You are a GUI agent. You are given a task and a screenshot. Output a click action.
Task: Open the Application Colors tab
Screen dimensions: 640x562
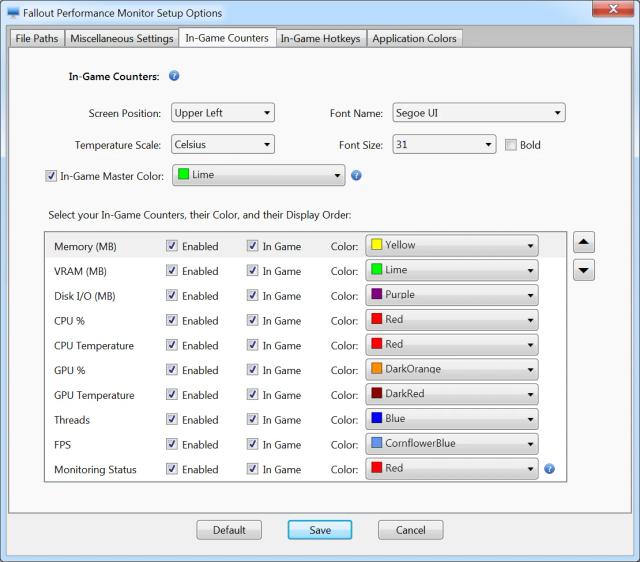pos(414,38)
